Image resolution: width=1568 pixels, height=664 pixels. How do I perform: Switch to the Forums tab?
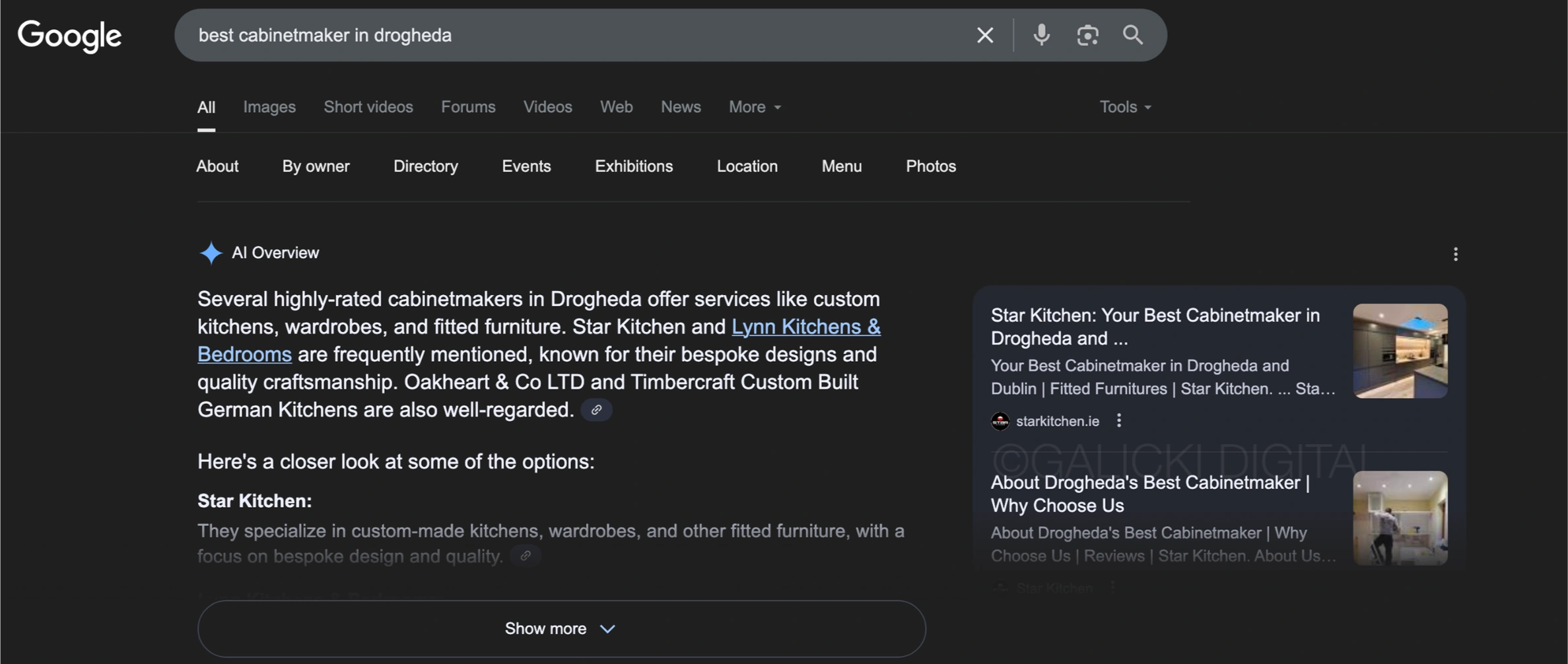tap(468, 107)
